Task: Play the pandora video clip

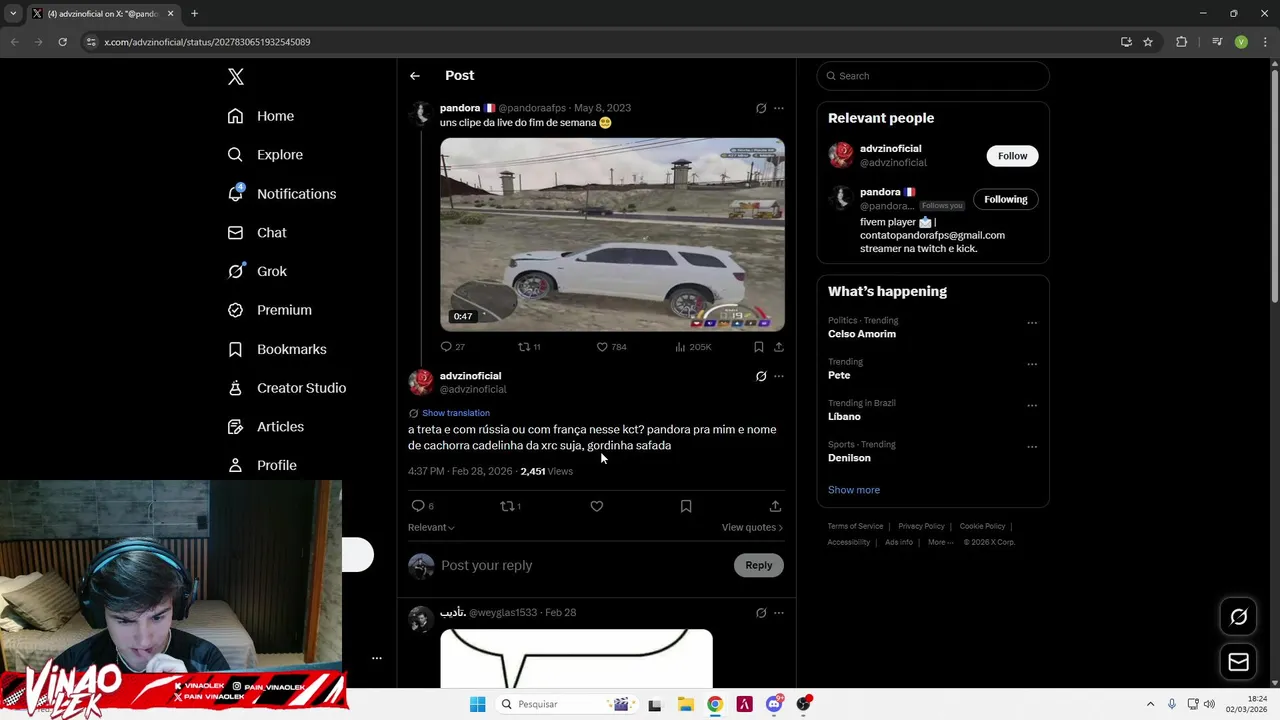Action: [x=612, y=234]
